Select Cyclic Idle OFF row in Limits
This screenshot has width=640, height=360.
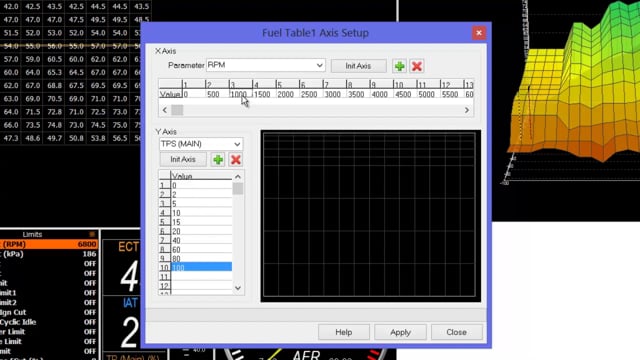[x=49, y=322]
